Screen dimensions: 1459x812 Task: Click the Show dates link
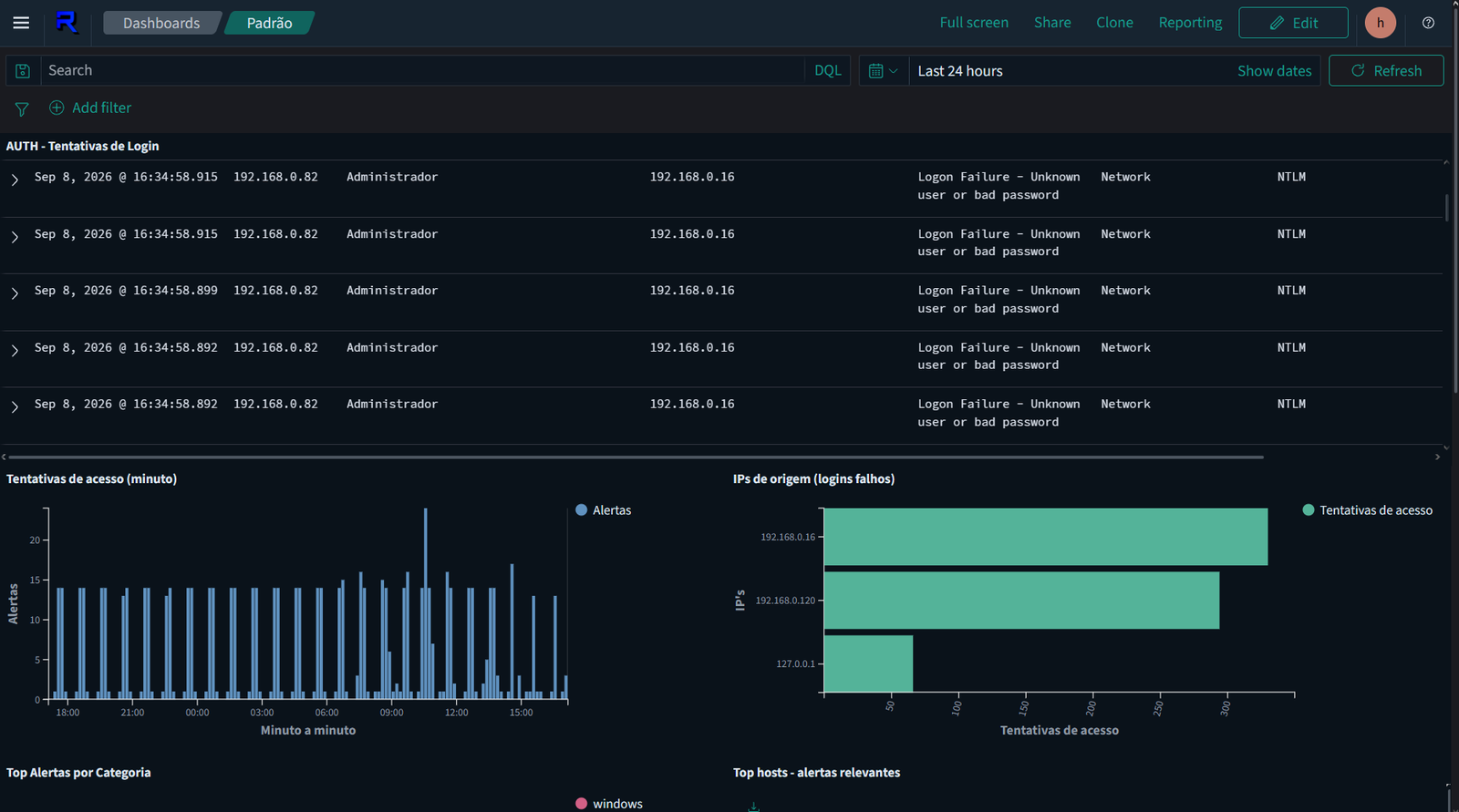tap(1274, 71)
